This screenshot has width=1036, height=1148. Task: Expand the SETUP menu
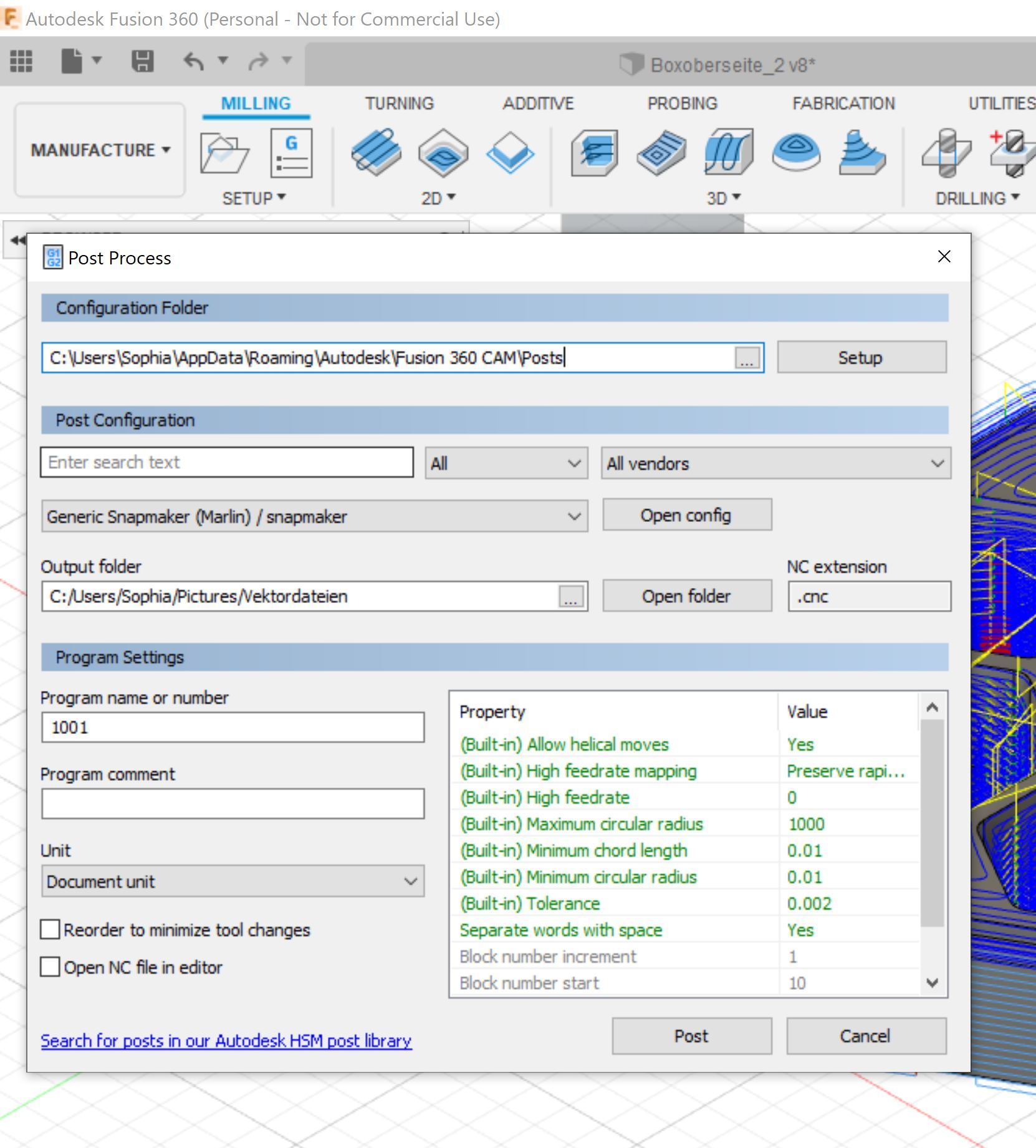254,198
